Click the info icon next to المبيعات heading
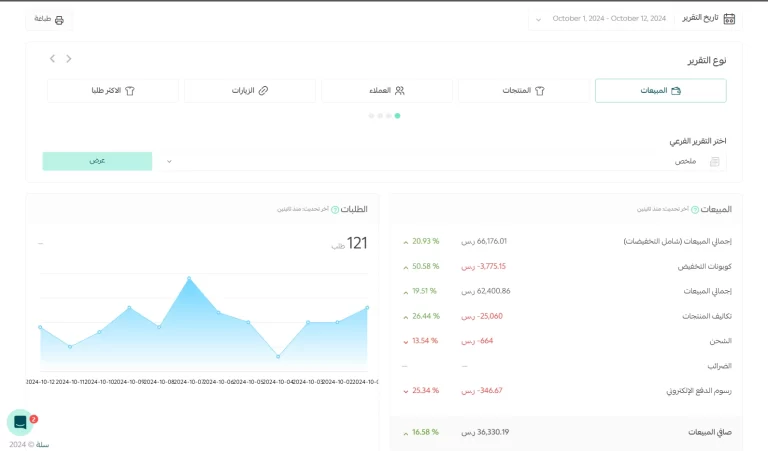This screenshot has width=768, height=451. click(x=695, y=210)
